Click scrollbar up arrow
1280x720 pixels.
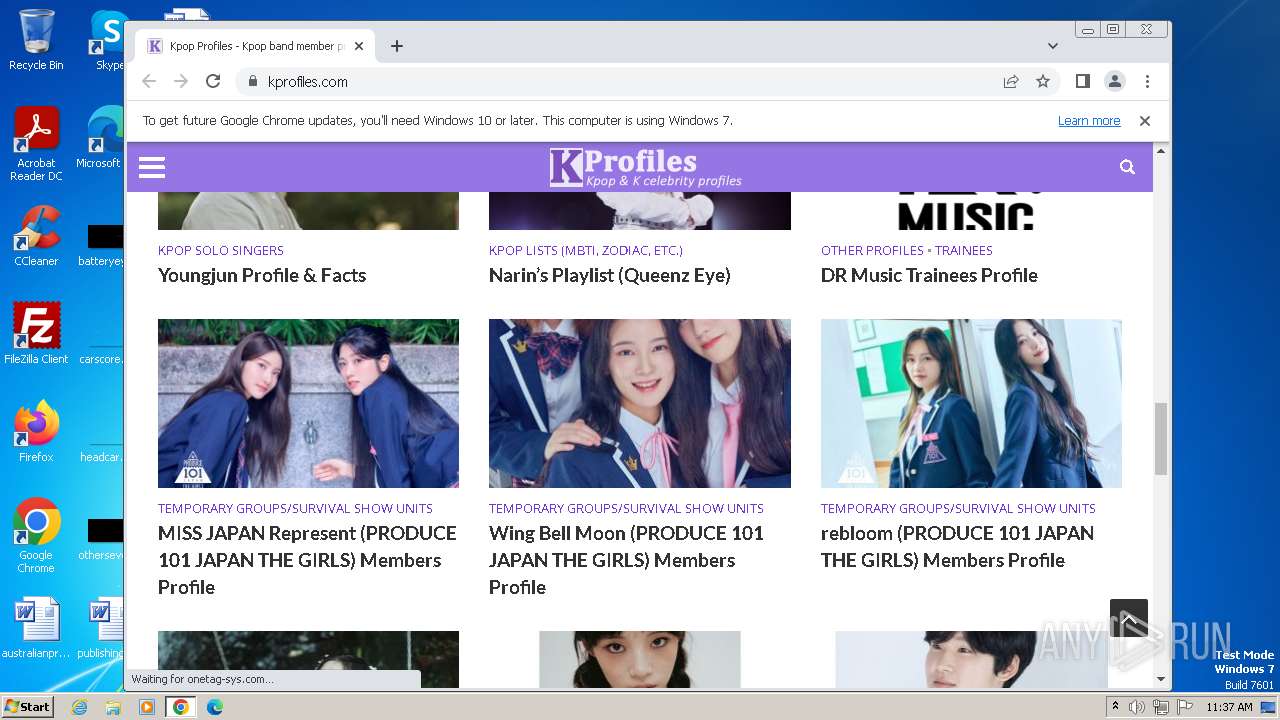click(1161, 151)
